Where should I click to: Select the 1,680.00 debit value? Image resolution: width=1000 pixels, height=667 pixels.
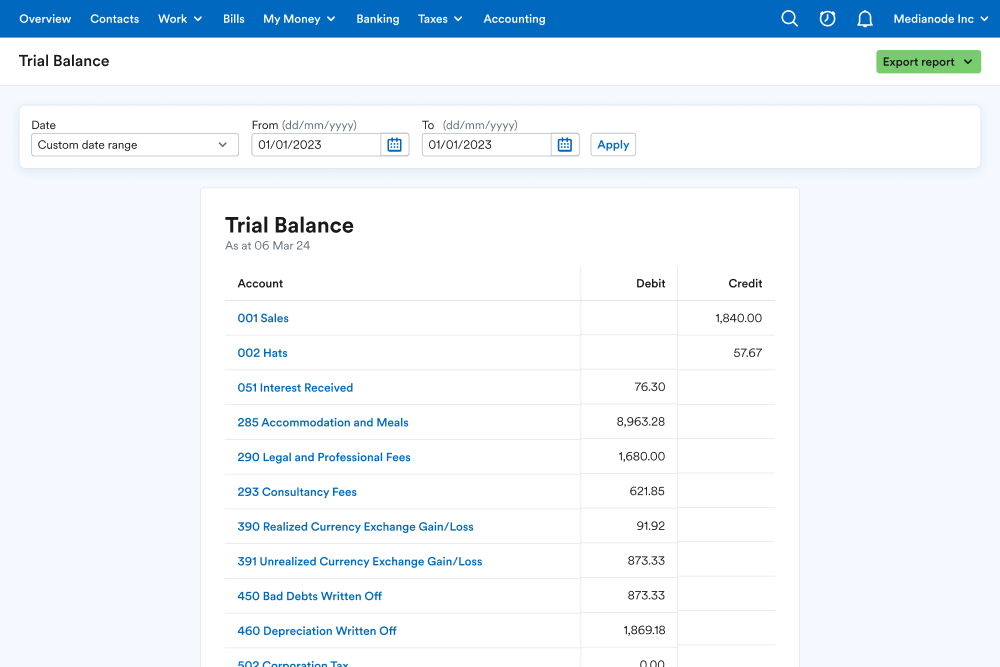click(642, 457)
